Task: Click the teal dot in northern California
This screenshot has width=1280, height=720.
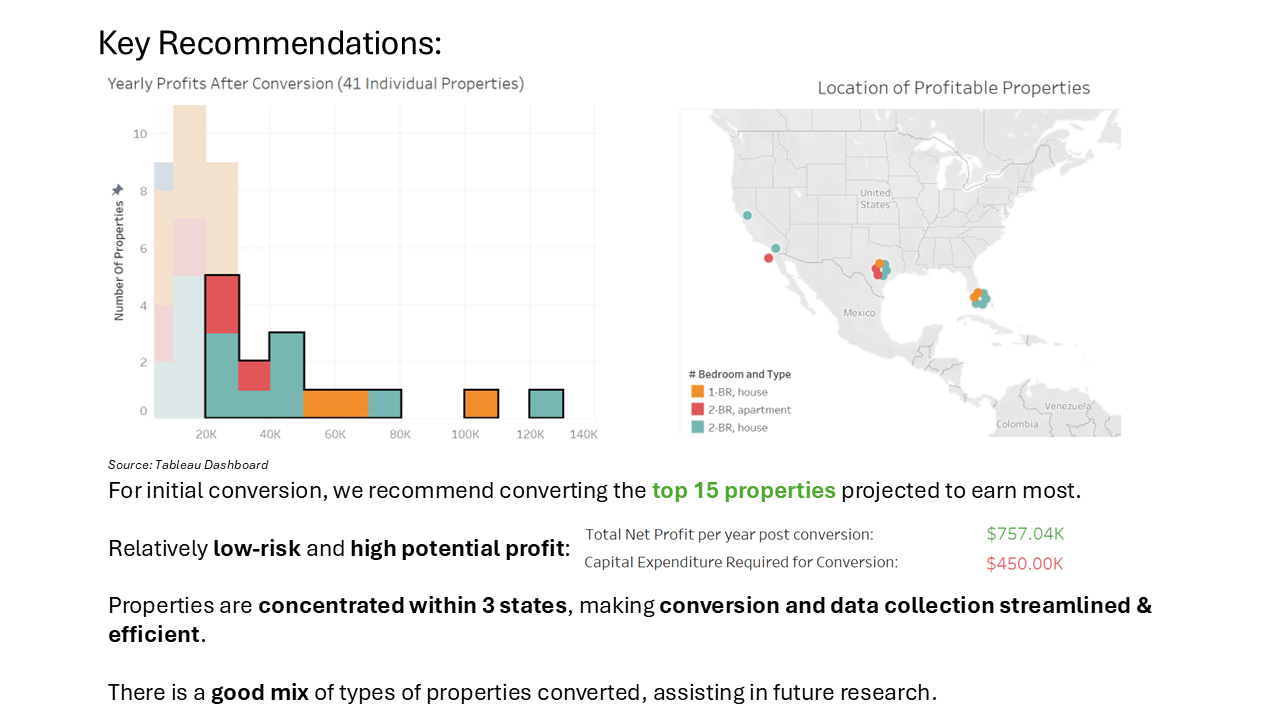Action: tap(747, 215)
